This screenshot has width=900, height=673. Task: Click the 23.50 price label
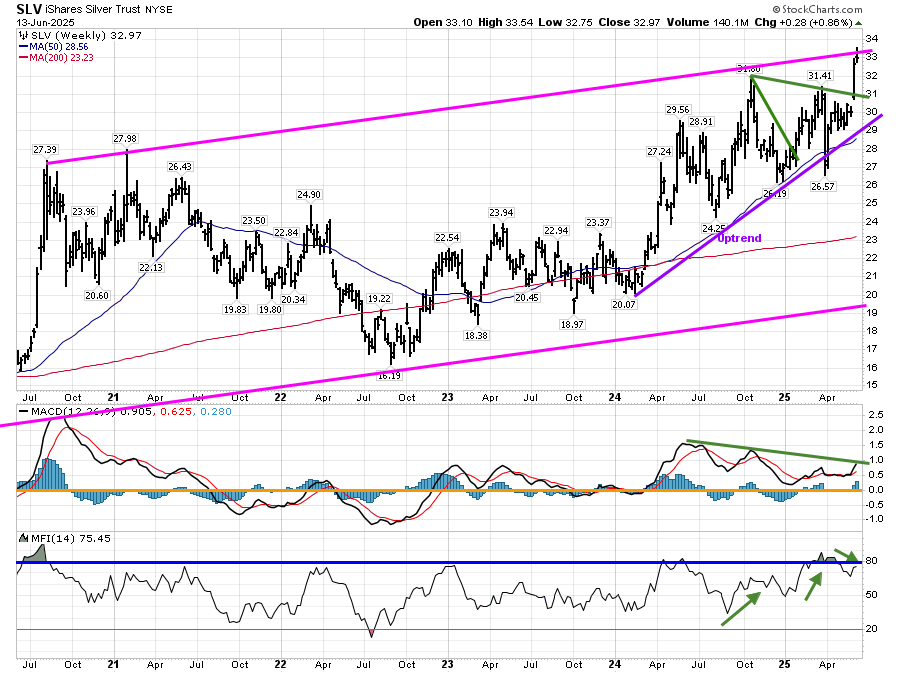[x=254, y=220]
